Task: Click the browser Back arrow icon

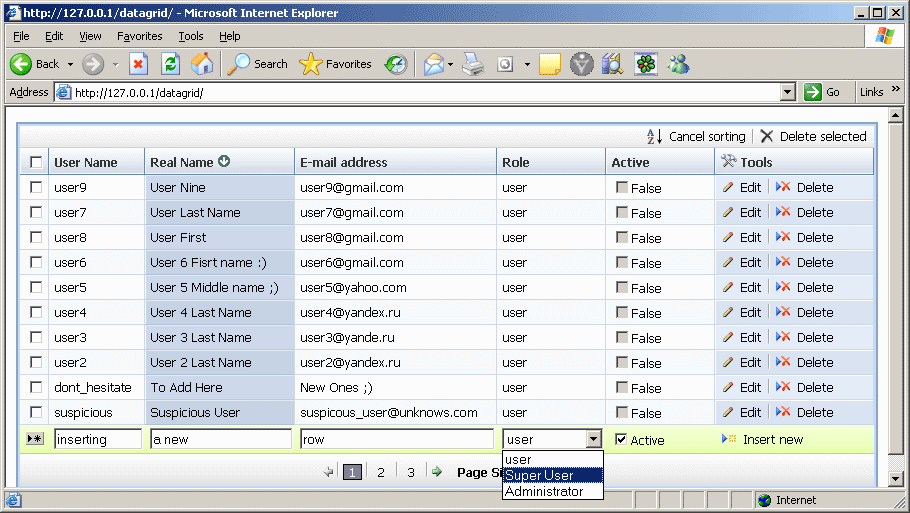Action: 21,64
